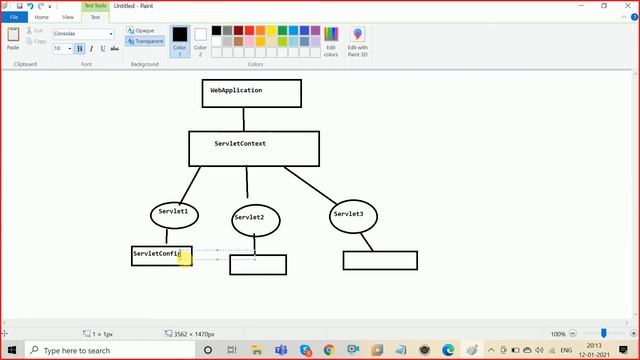Open Customize Quick Access Toolbar arrow
Image resolution: width=640 pixels, height=360 pixels.
pyautogui.click(x=50, y=6)
